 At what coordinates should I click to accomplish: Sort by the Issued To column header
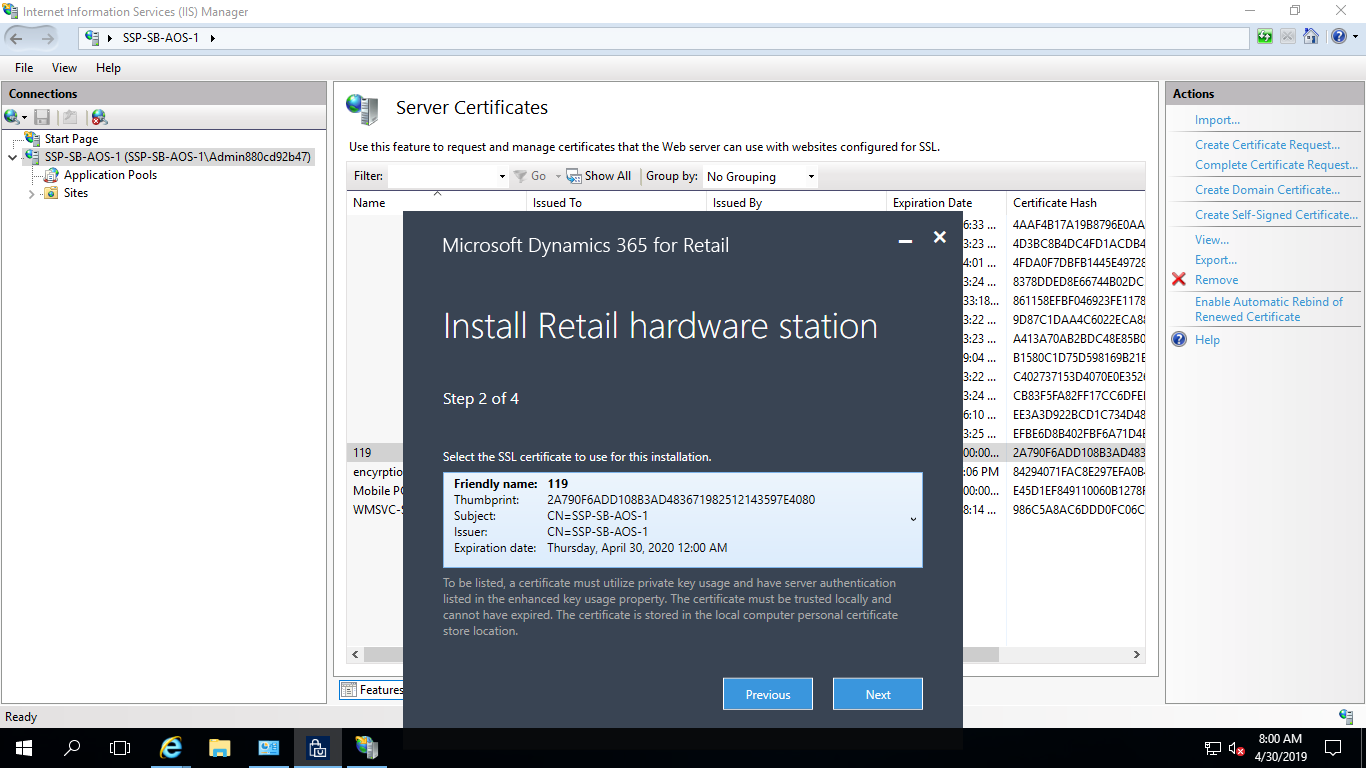pyautogui.click(x=616, y=202)
